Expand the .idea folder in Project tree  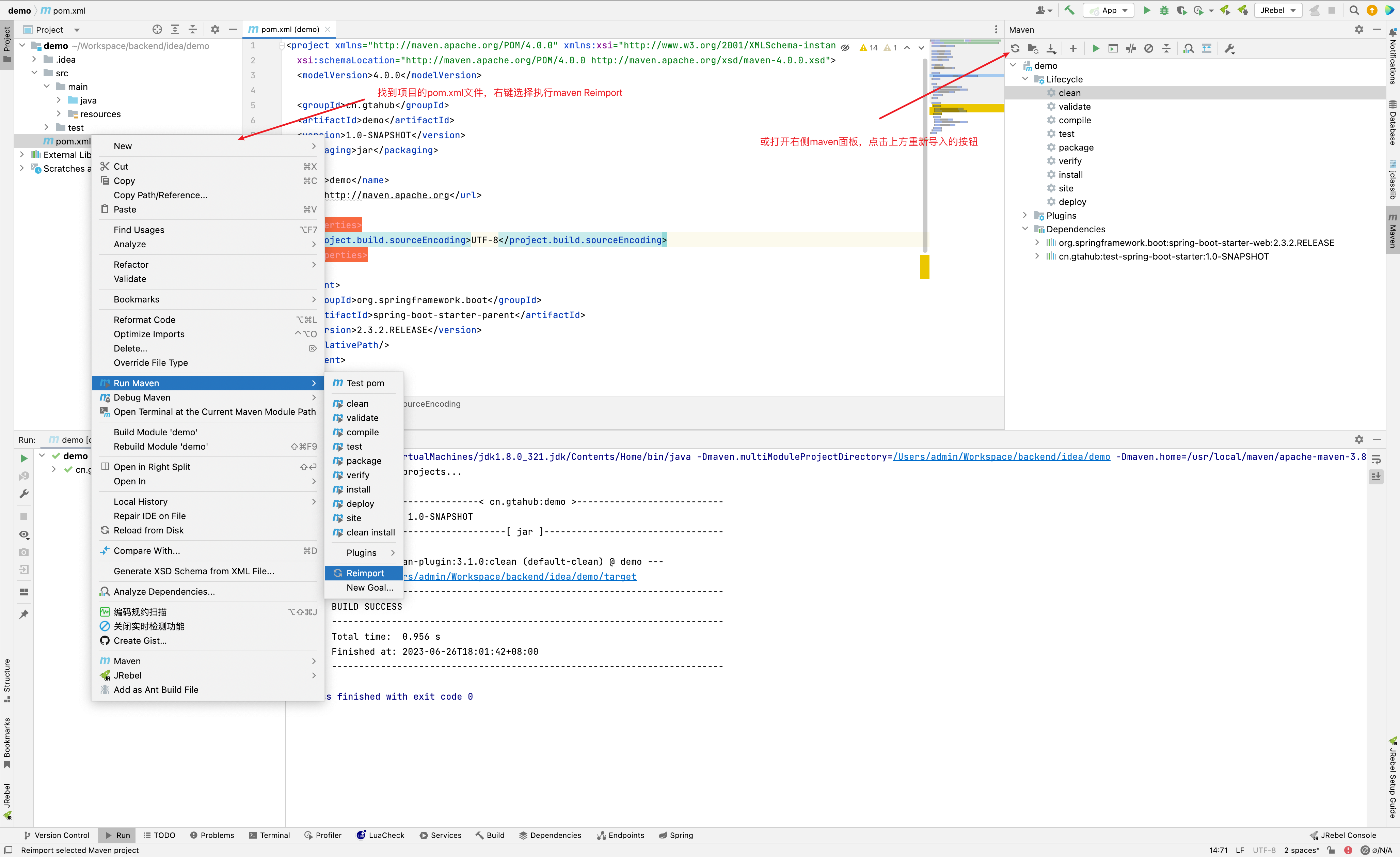(x=34, y=59)
